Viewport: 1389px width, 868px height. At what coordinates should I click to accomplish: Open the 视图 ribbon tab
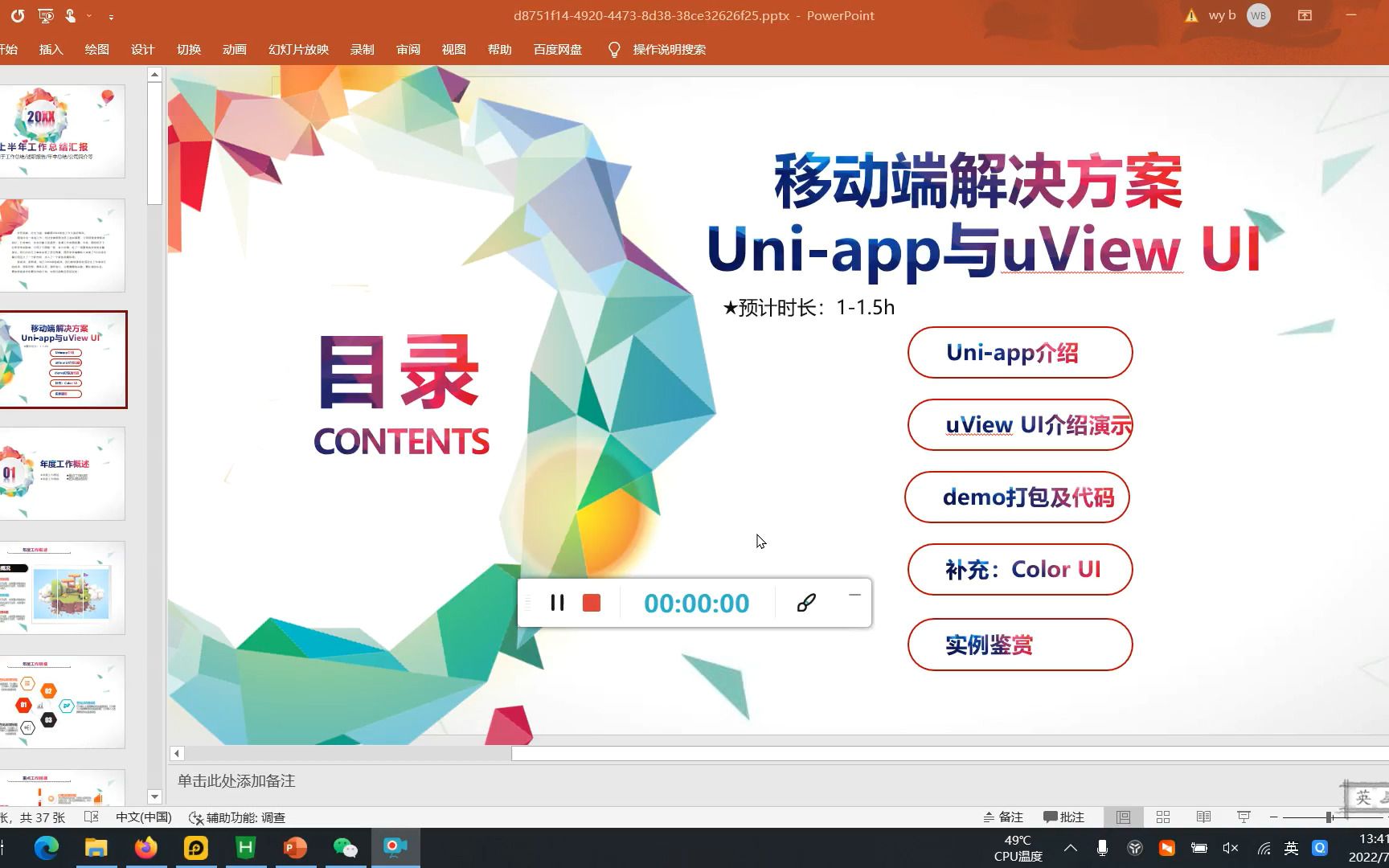click(453, 50)
